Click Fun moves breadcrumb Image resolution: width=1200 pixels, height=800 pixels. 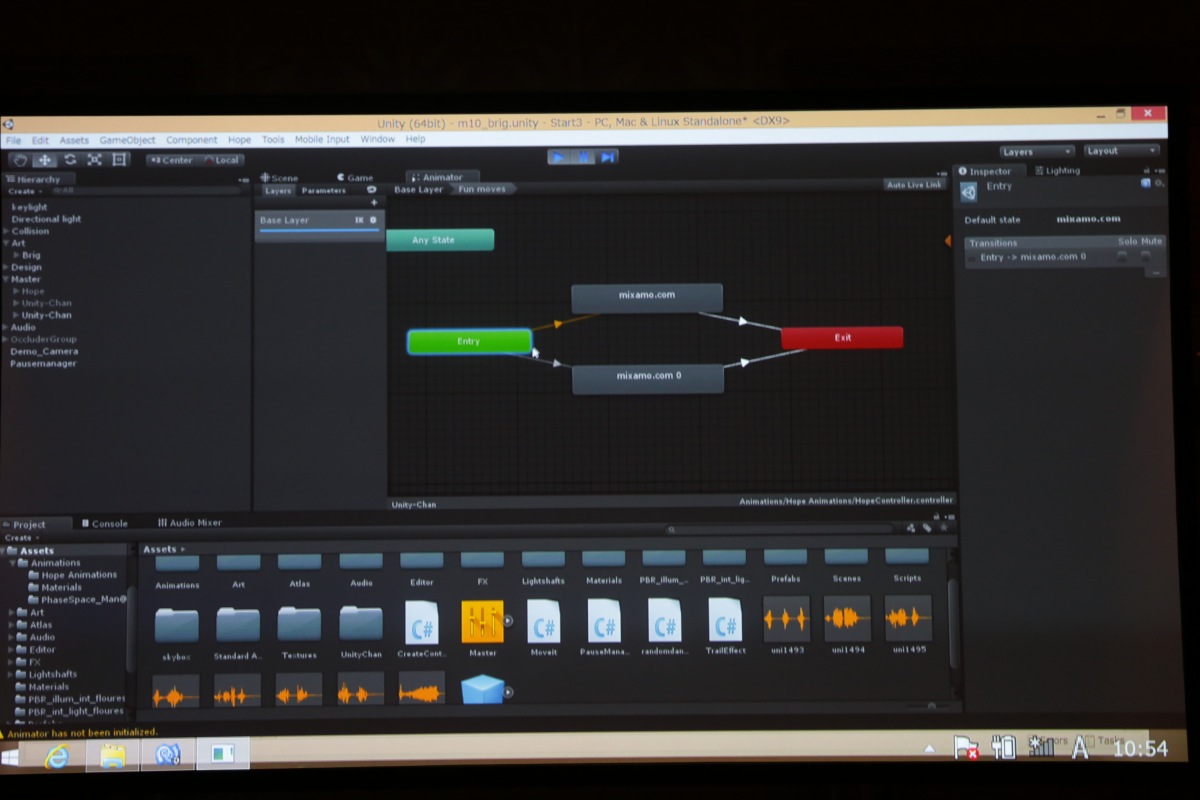pyautogui.click(x=482, y=189)
